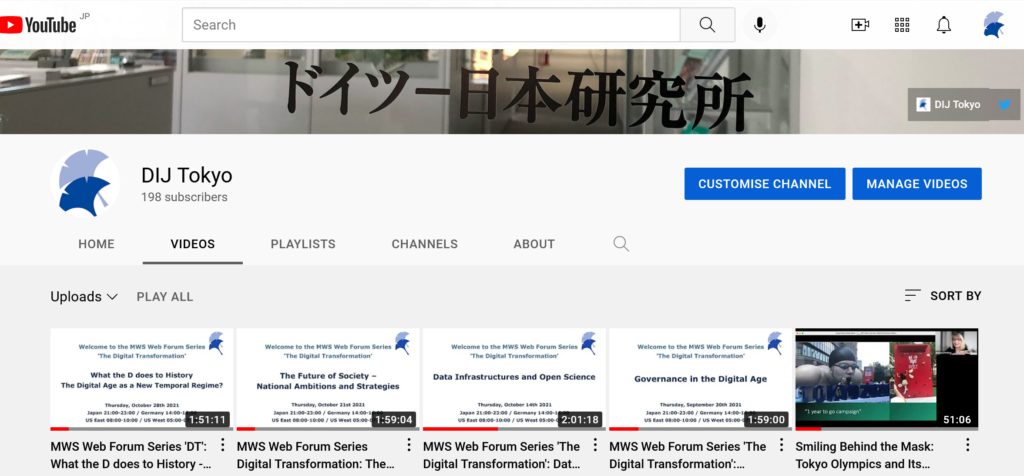The image size is (1024, 476).
Task: Click MANAGE VIDEOS button
Action: (x=917, y=184)
